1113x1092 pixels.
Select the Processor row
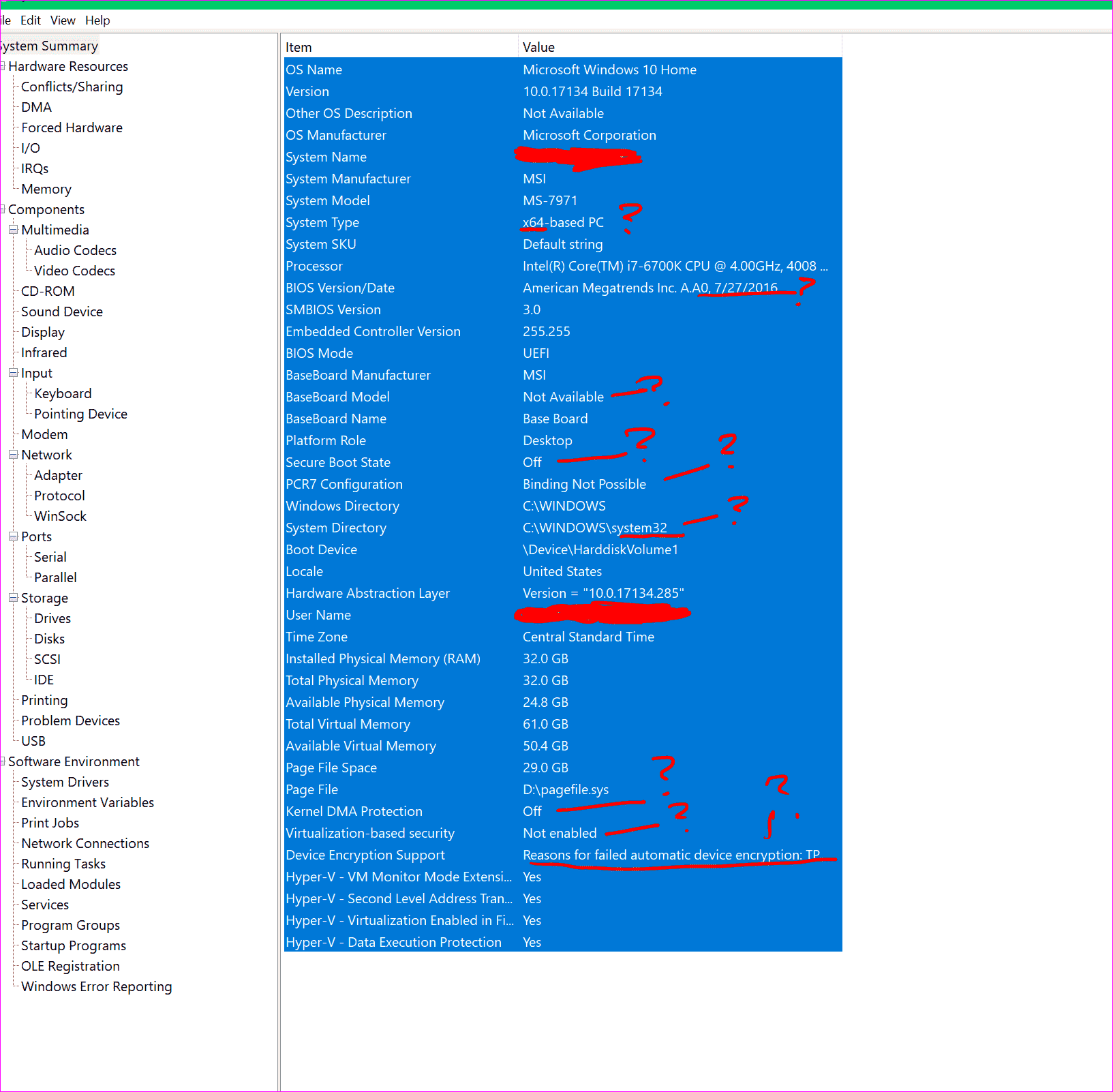coord(563,266)
